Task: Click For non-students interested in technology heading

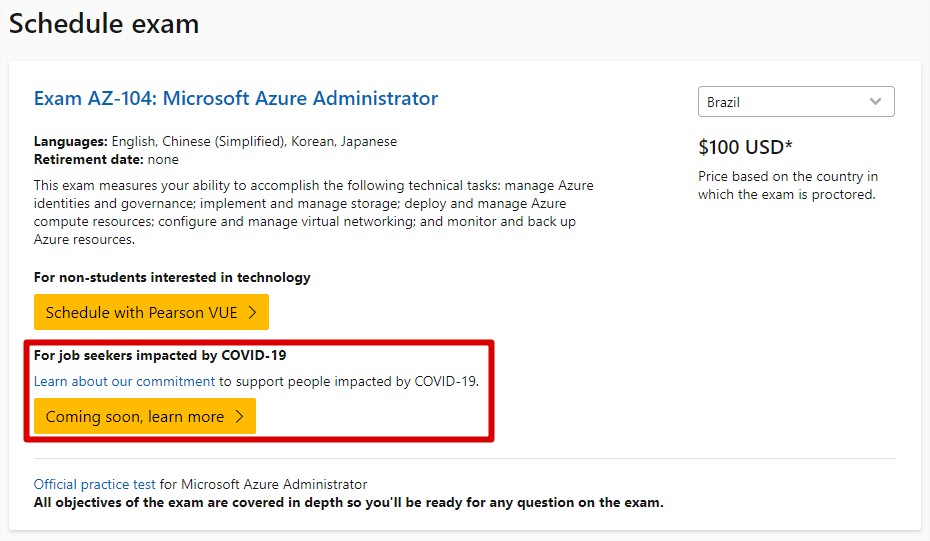Action: tap(172, 277)
